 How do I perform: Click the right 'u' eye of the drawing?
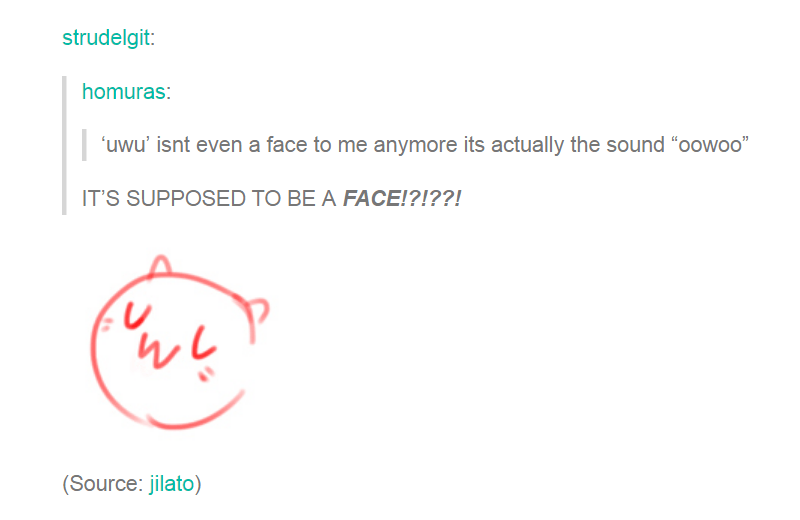click(204, 342)
